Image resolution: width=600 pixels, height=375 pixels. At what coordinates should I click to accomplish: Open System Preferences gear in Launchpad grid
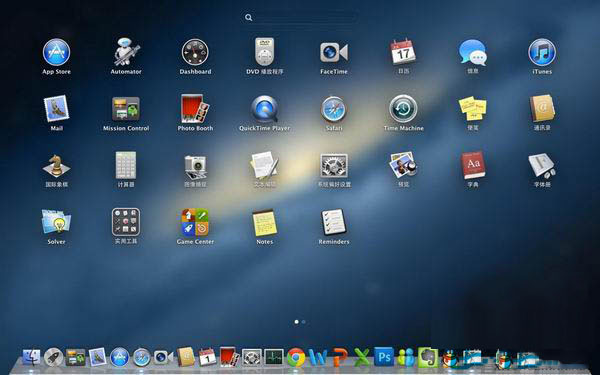pos(334,165)
